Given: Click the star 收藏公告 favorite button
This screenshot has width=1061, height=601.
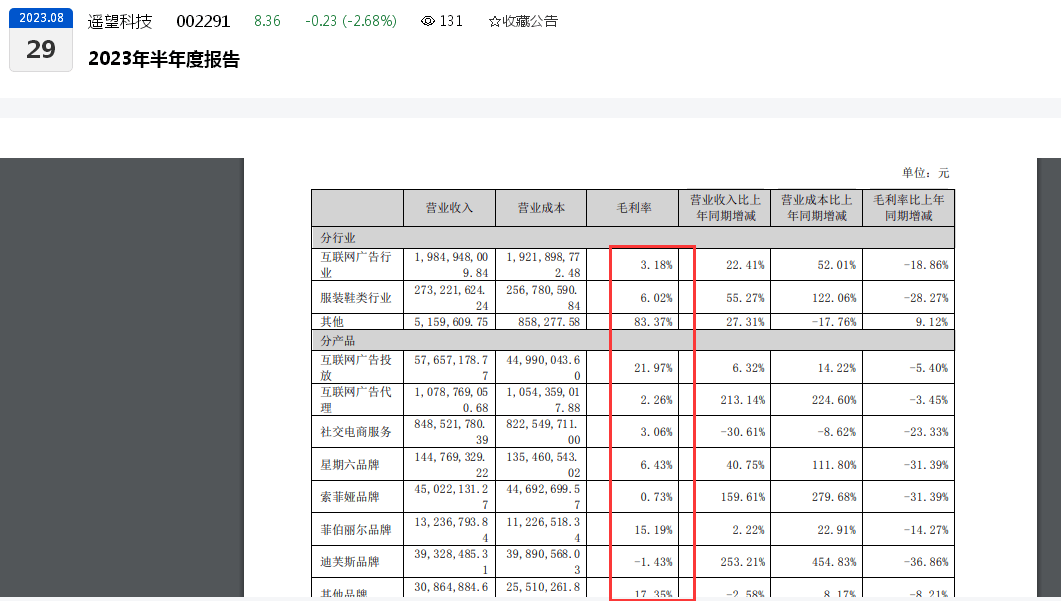Looking at the screenshot, I should [523, 22].
